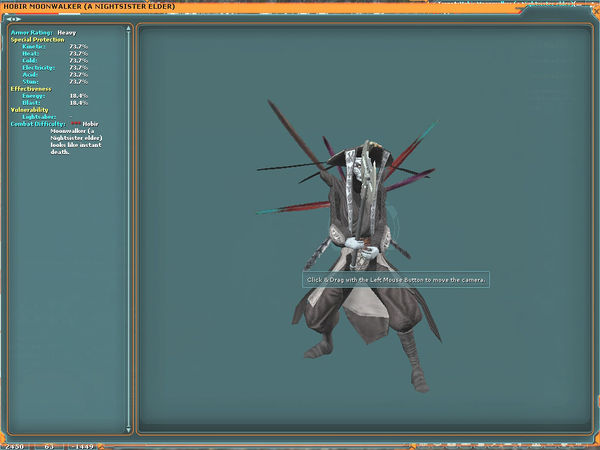
Task: Click the stats panel scroll-down arrow
Action: [x=129, y=431]
